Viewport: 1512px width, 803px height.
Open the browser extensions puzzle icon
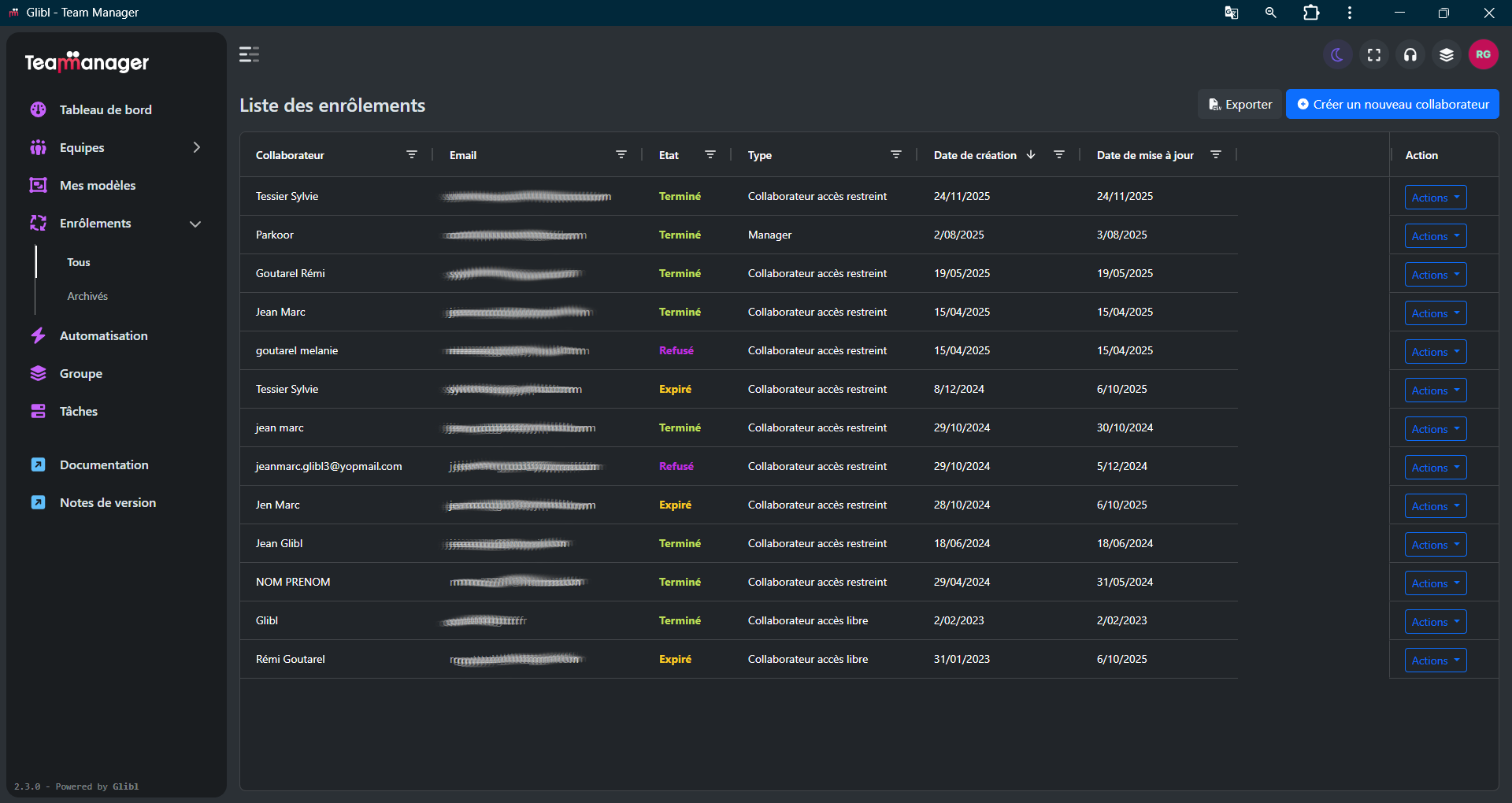click(x=1311, y=13)
